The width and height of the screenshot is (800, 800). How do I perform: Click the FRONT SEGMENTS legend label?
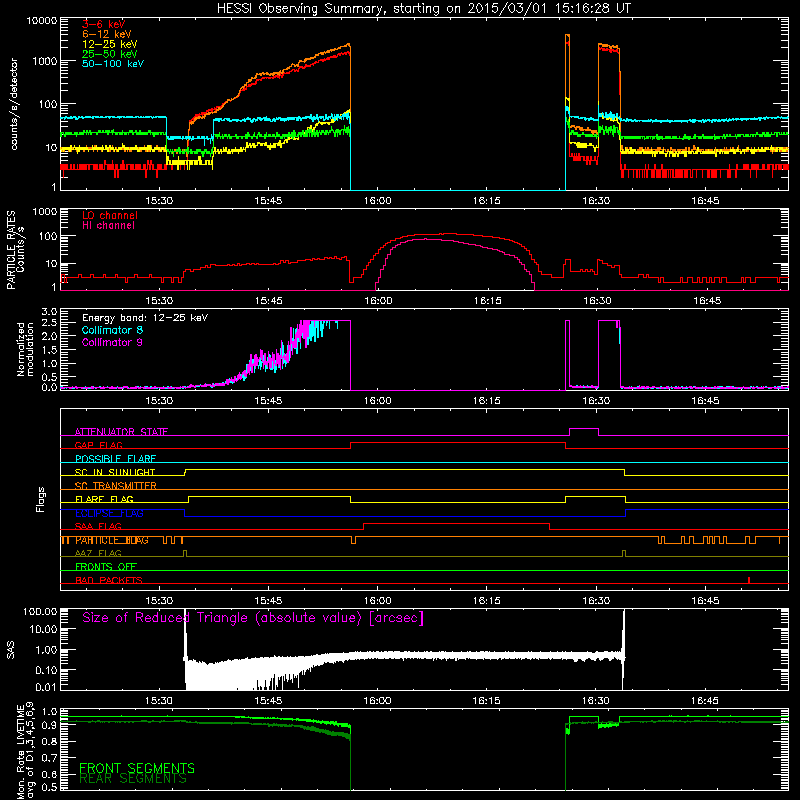point(137,768)
